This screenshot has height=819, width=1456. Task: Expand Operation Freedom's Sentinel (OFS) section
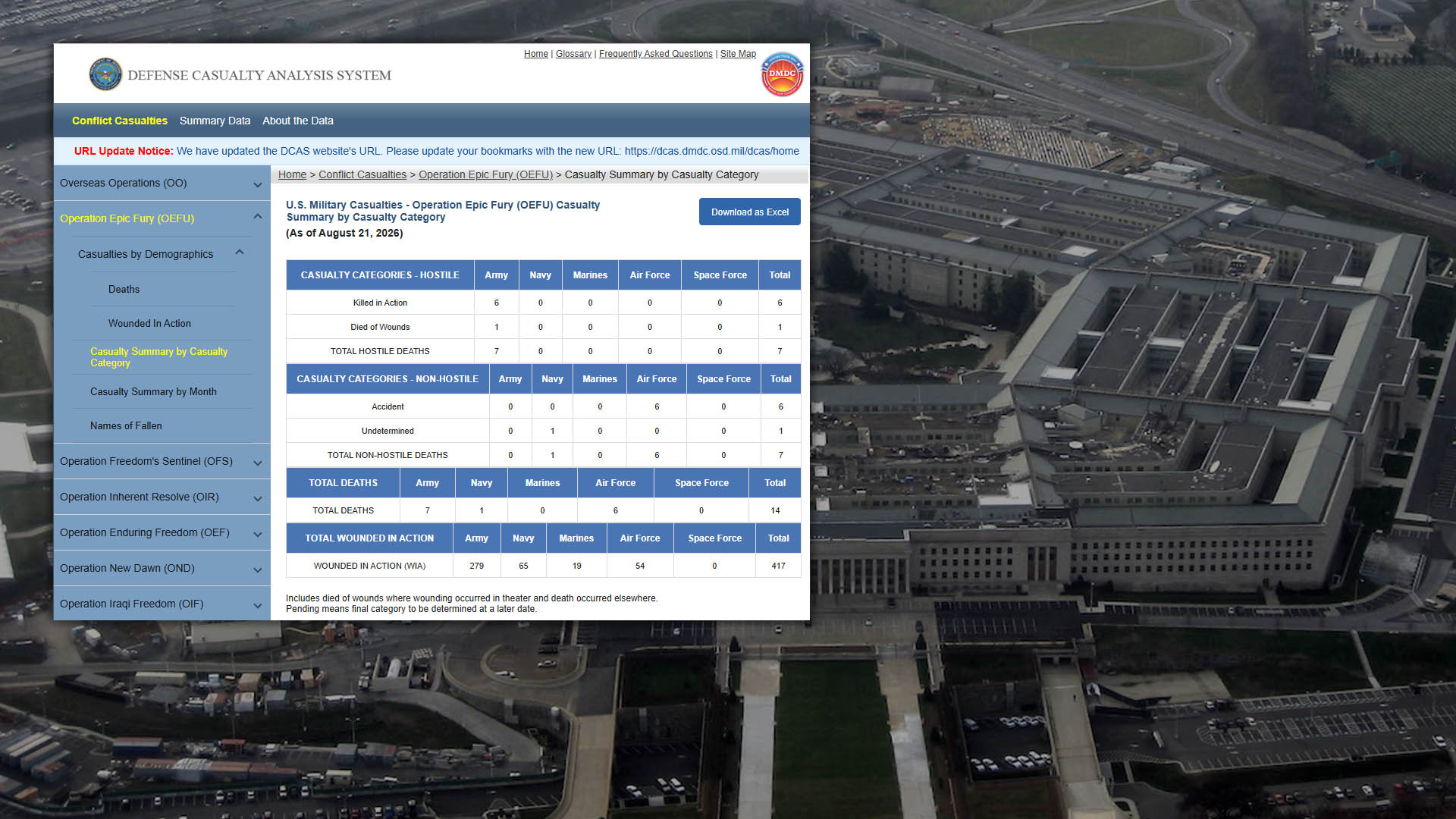(x=162, y=461)
